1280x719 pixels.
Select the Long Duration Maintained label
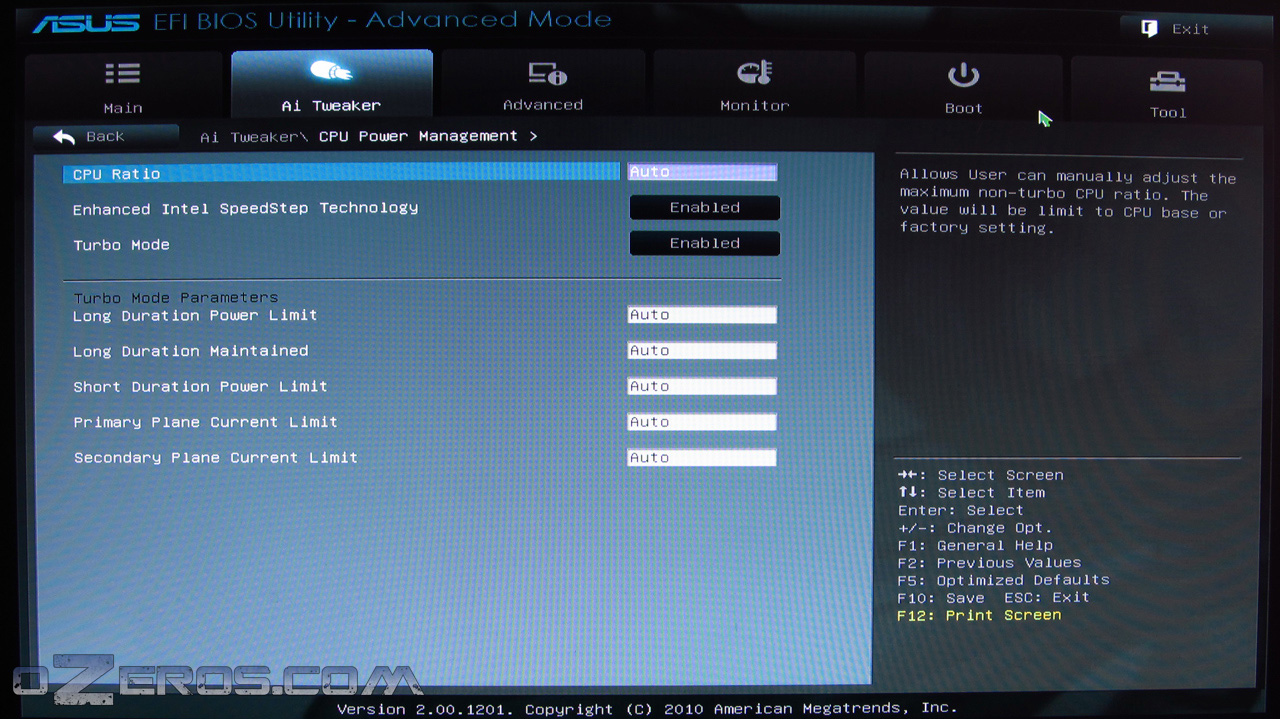pyautogui.click(x=190, y=351)
